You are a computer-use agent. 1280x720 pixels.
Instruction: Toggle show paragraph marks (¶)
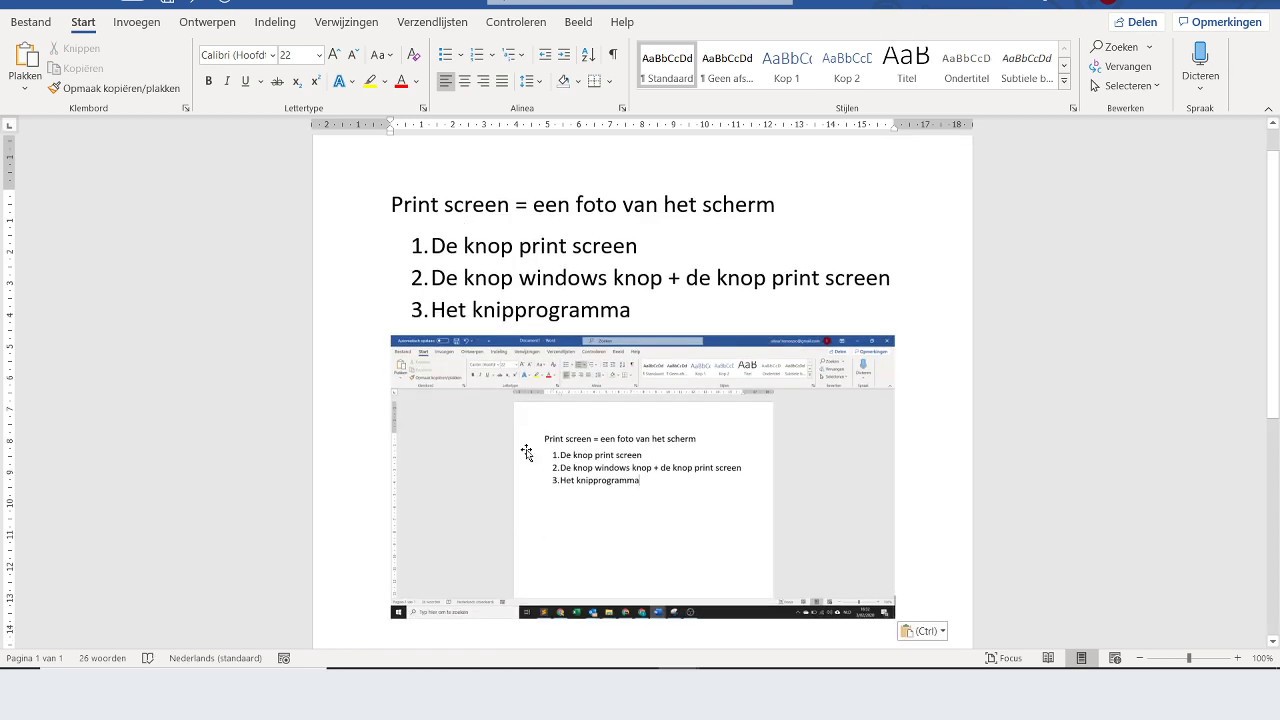point(613,55)
